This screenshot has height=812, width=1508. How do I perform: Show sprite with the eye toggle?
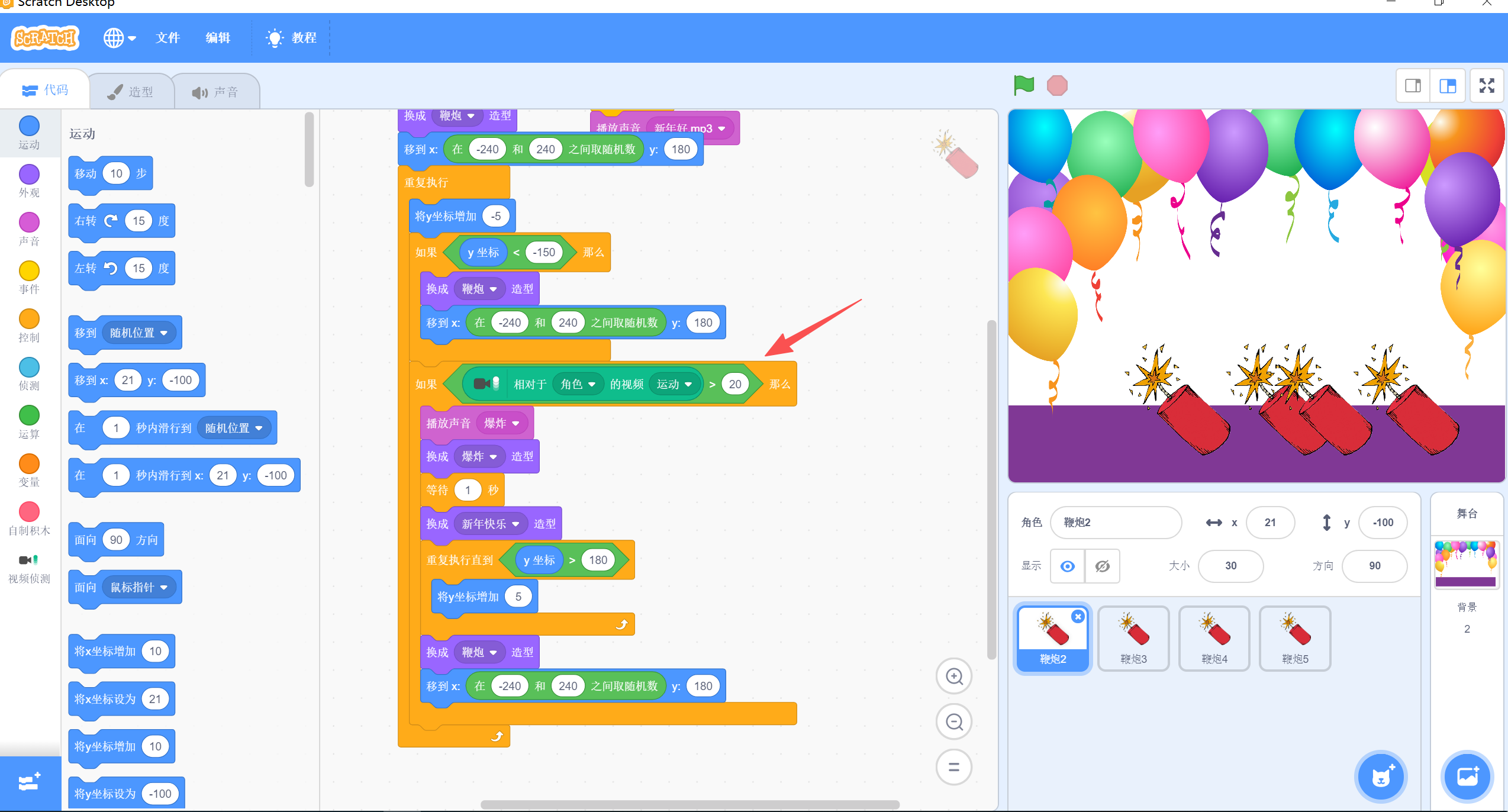point(1067,566)
